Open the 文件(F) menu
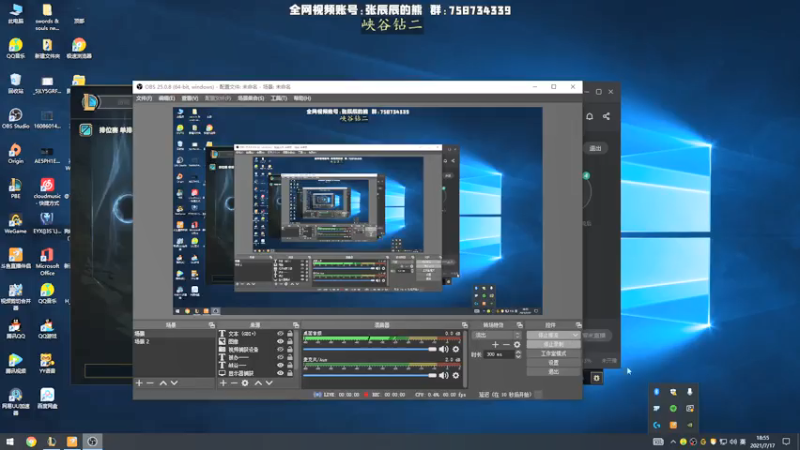800x450 pixels. tap(144, 98)
